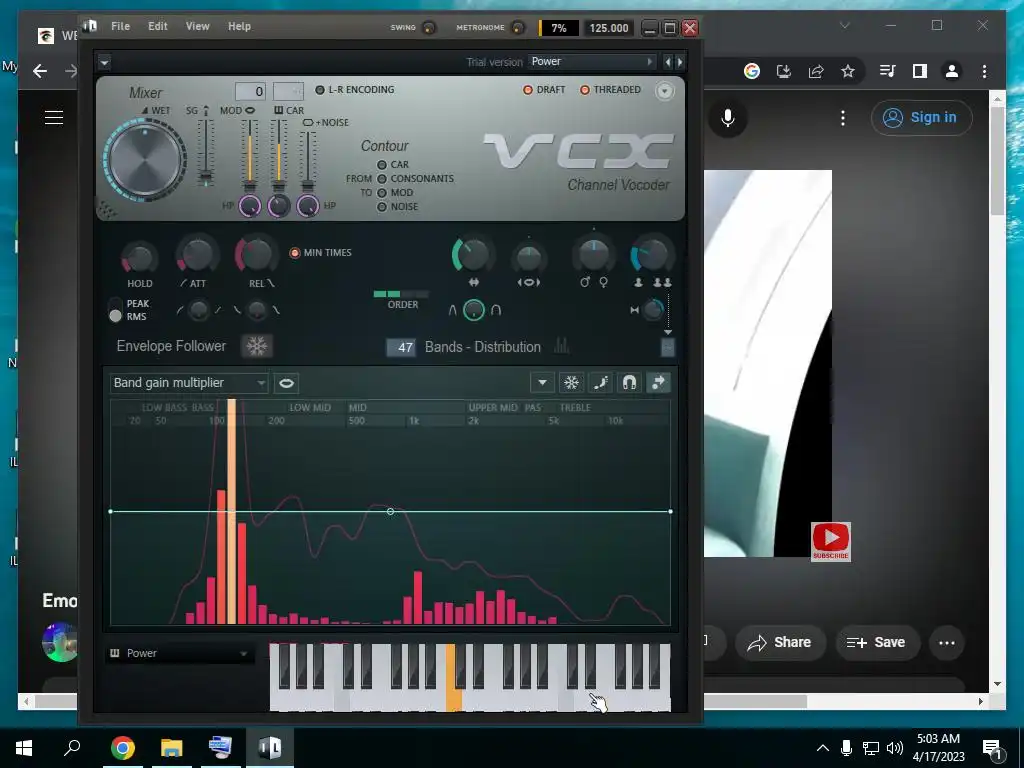Image resolution: width=1024 pixels, height=768 pixels.
Task: Click the snowflake freeze icon in graph toolbar
Action: click(x=571, y=383)
